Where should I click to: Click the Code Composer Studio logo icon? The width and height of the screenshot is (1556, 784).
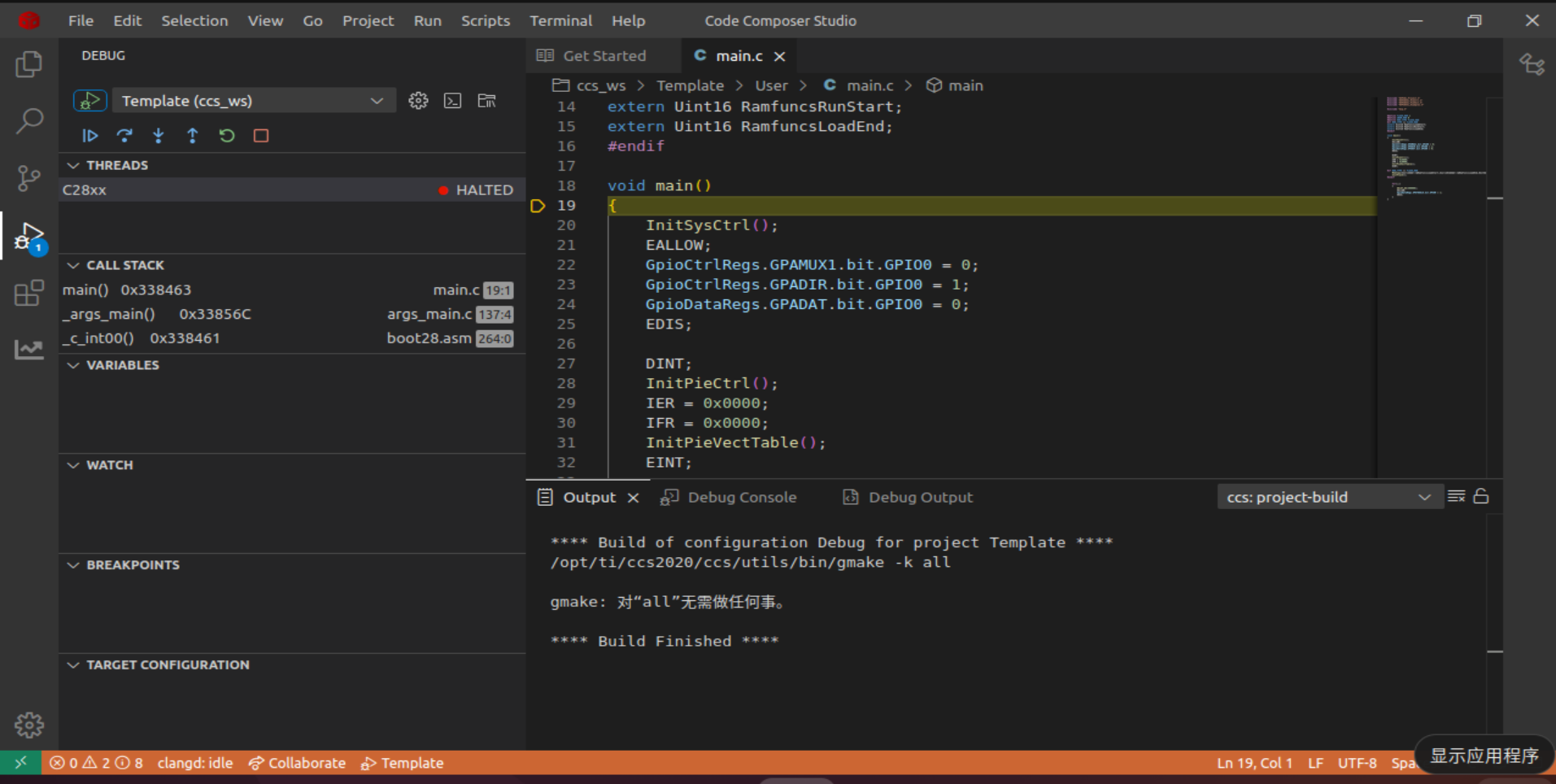click(29, 20)
